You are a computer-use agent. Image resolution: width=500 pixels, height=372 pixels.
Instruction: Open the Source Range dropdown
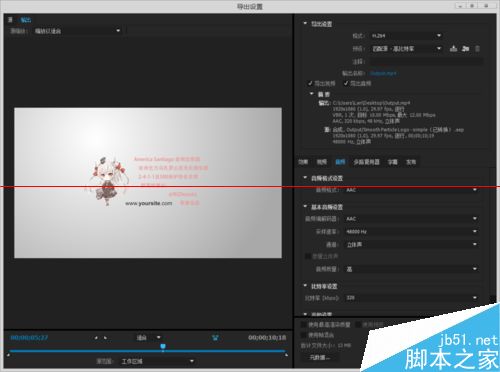157,361
